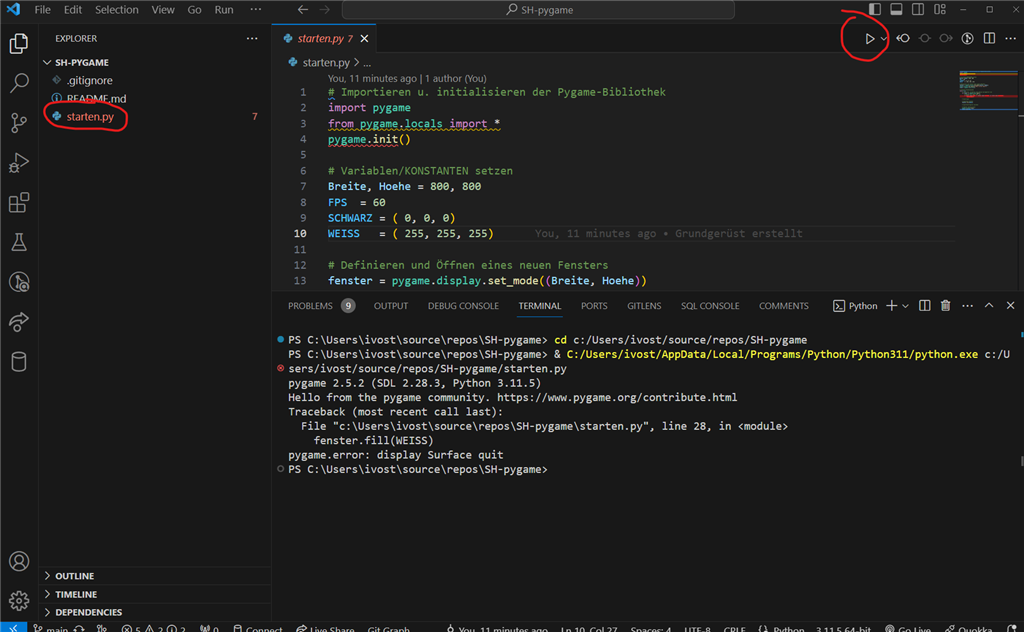Switch to the PROBLEMS tab

click(x=310, y=306)
